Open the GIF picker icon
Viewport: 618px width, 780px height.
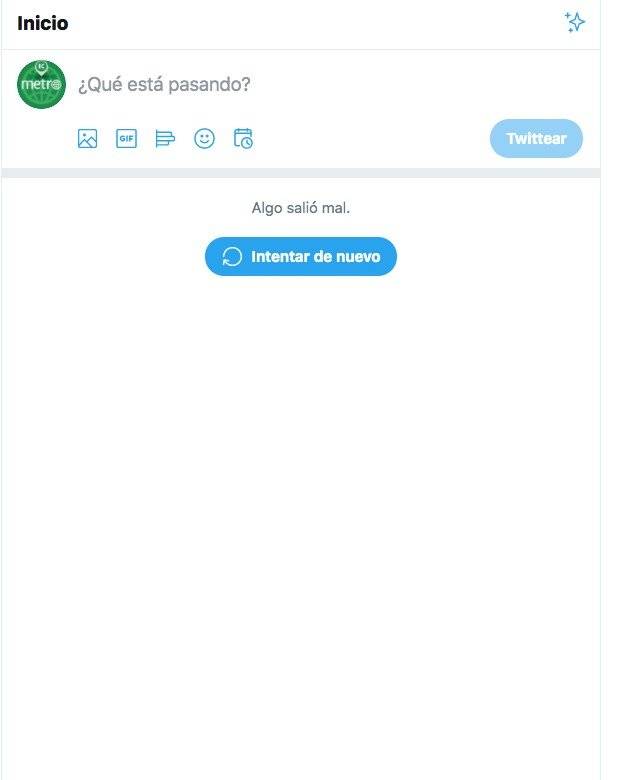[126, 138]
